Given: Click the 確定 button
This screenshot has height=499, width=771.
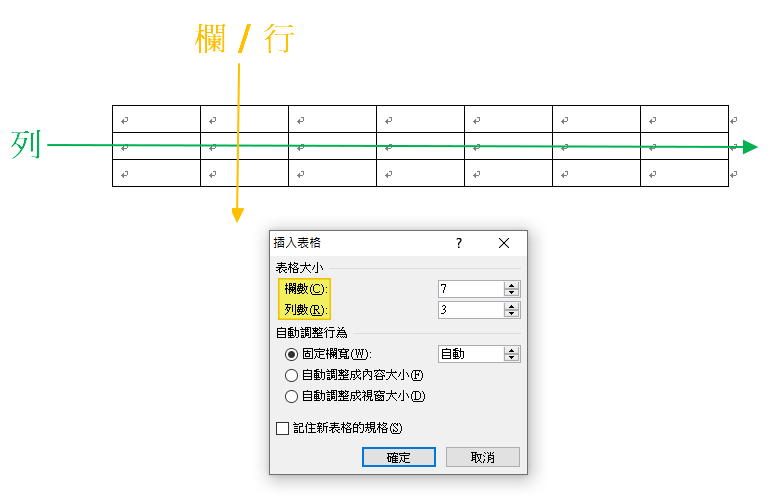Looking at the screenshot, I should [x=399, y=457].
